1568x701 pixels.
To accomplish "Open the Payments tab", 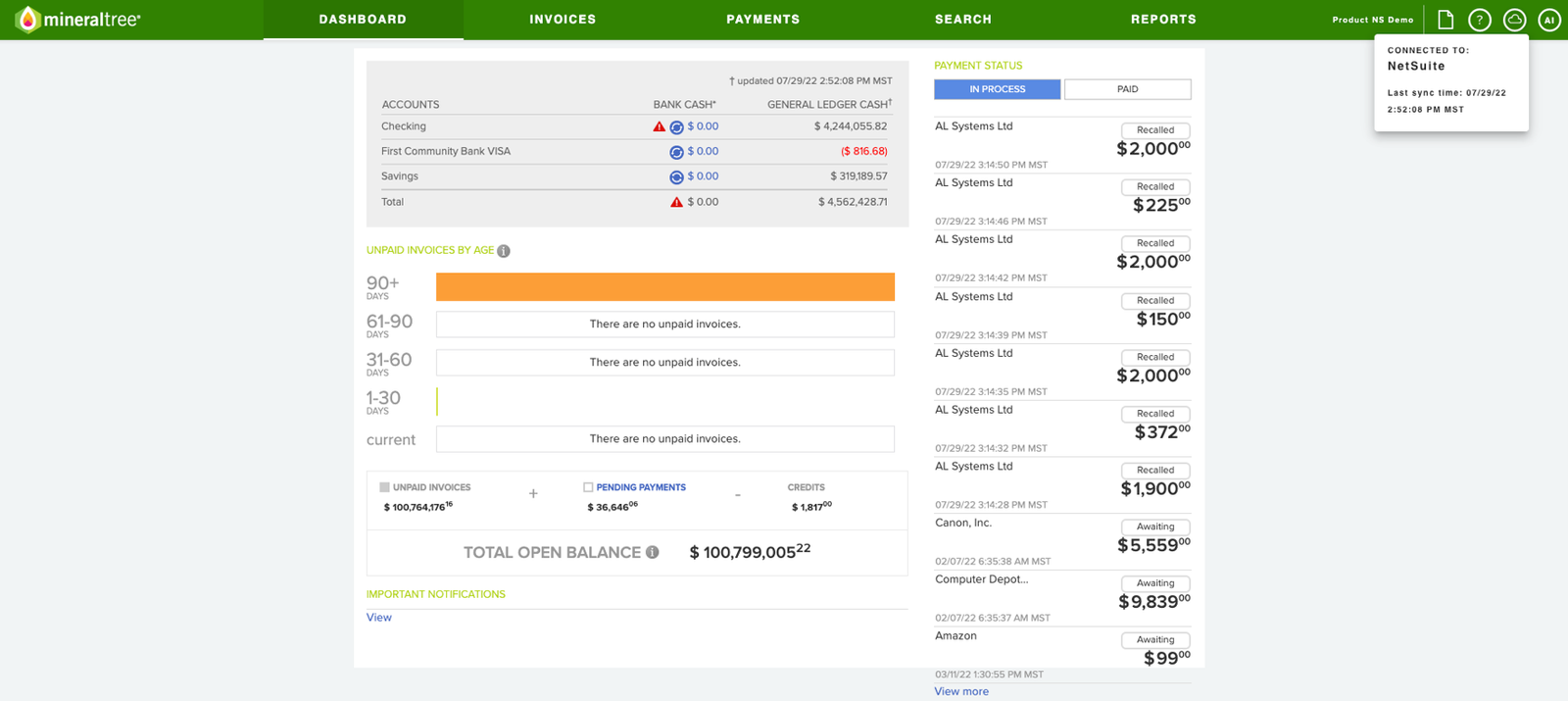I will 762,20.
